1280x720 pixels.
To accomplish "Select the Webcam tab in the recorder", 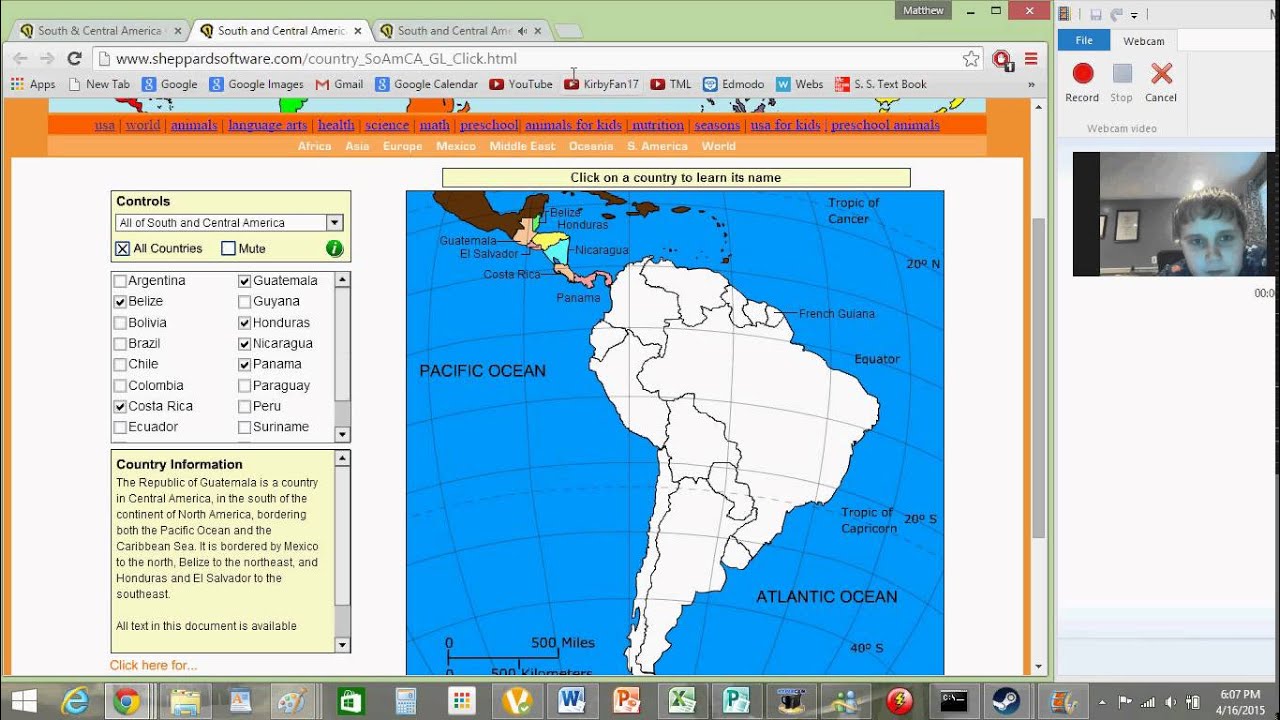I will (x=1143, y=41).
